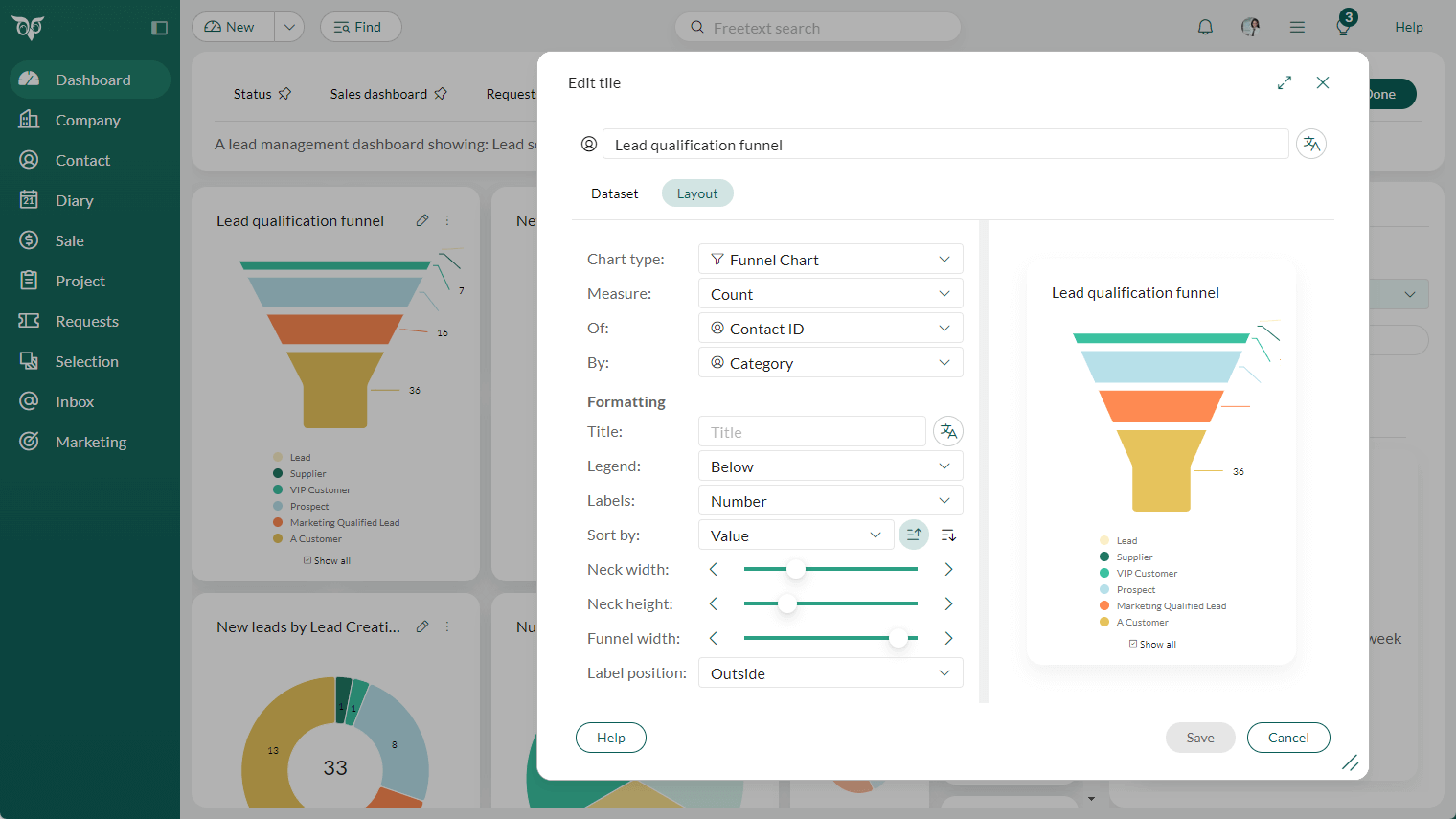Expand the Measure dropdown showing Count
Viewport: 1456px width, 819px height.
pos(830,293)
